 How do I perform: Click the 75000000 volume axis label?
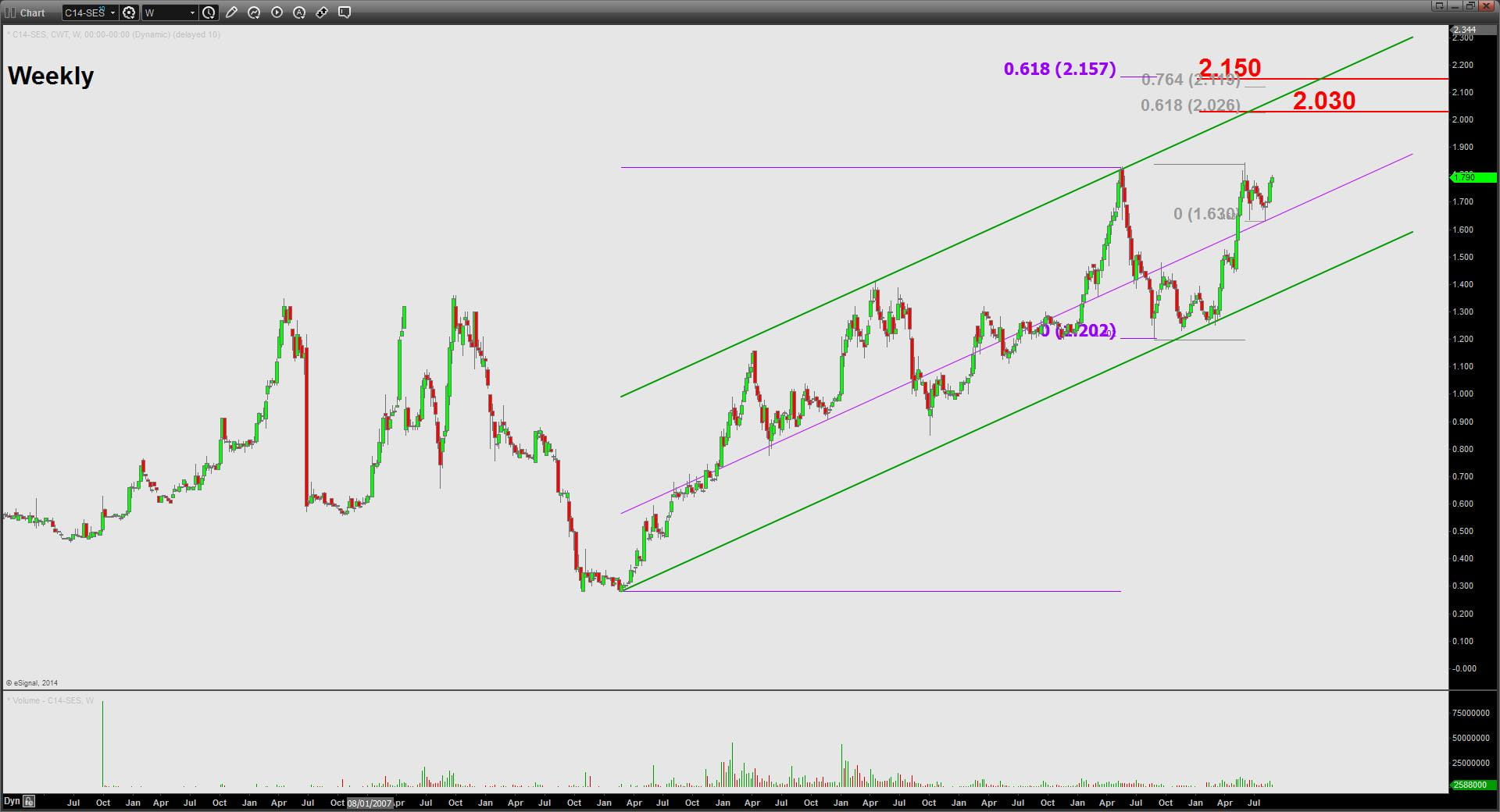pos(1471,713)
